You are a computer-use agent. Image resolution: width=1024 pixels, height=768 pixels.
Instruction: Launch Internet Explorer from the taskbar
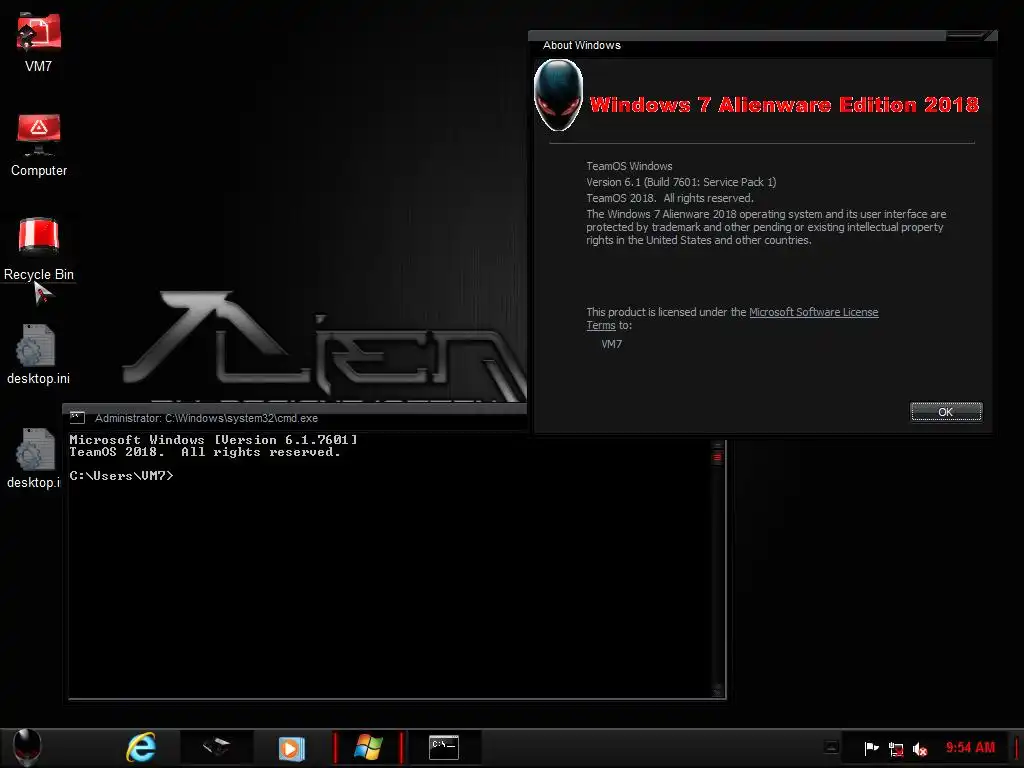point(141,747)
